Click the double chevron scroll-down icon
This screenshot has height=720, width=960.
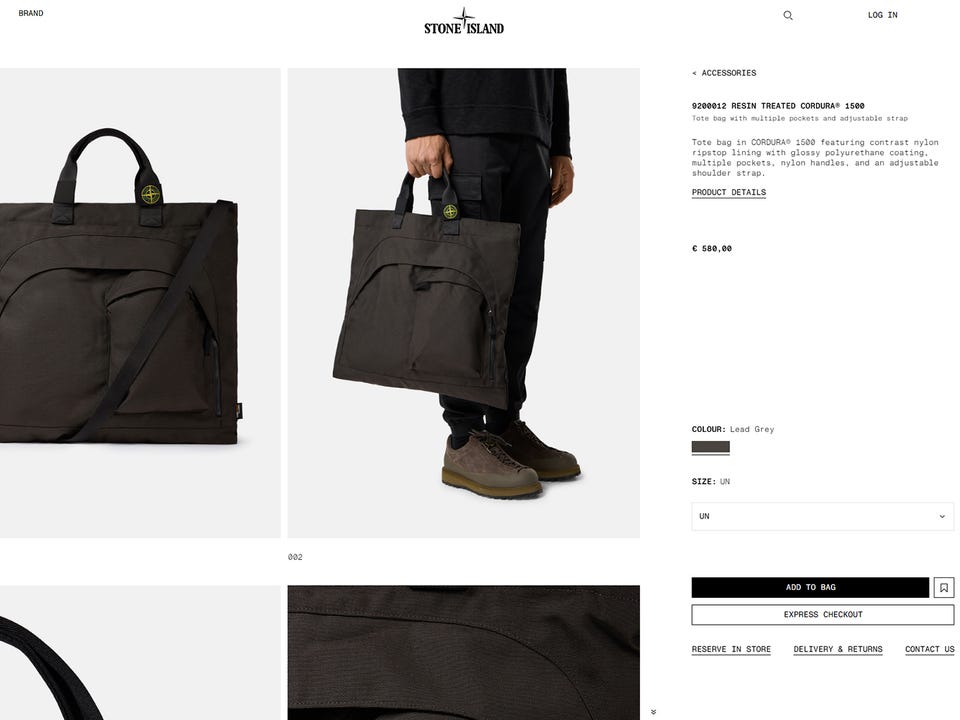click(653, 712)
